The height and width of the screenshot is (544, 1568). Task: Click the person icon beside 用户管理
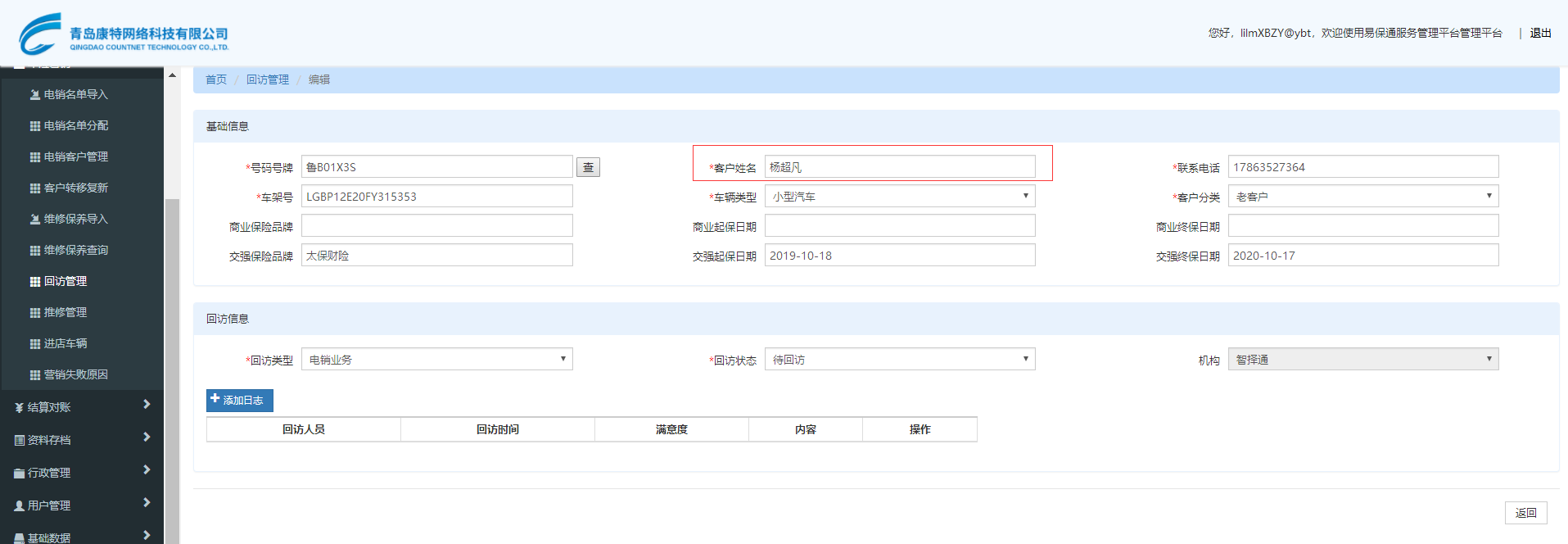19,505
